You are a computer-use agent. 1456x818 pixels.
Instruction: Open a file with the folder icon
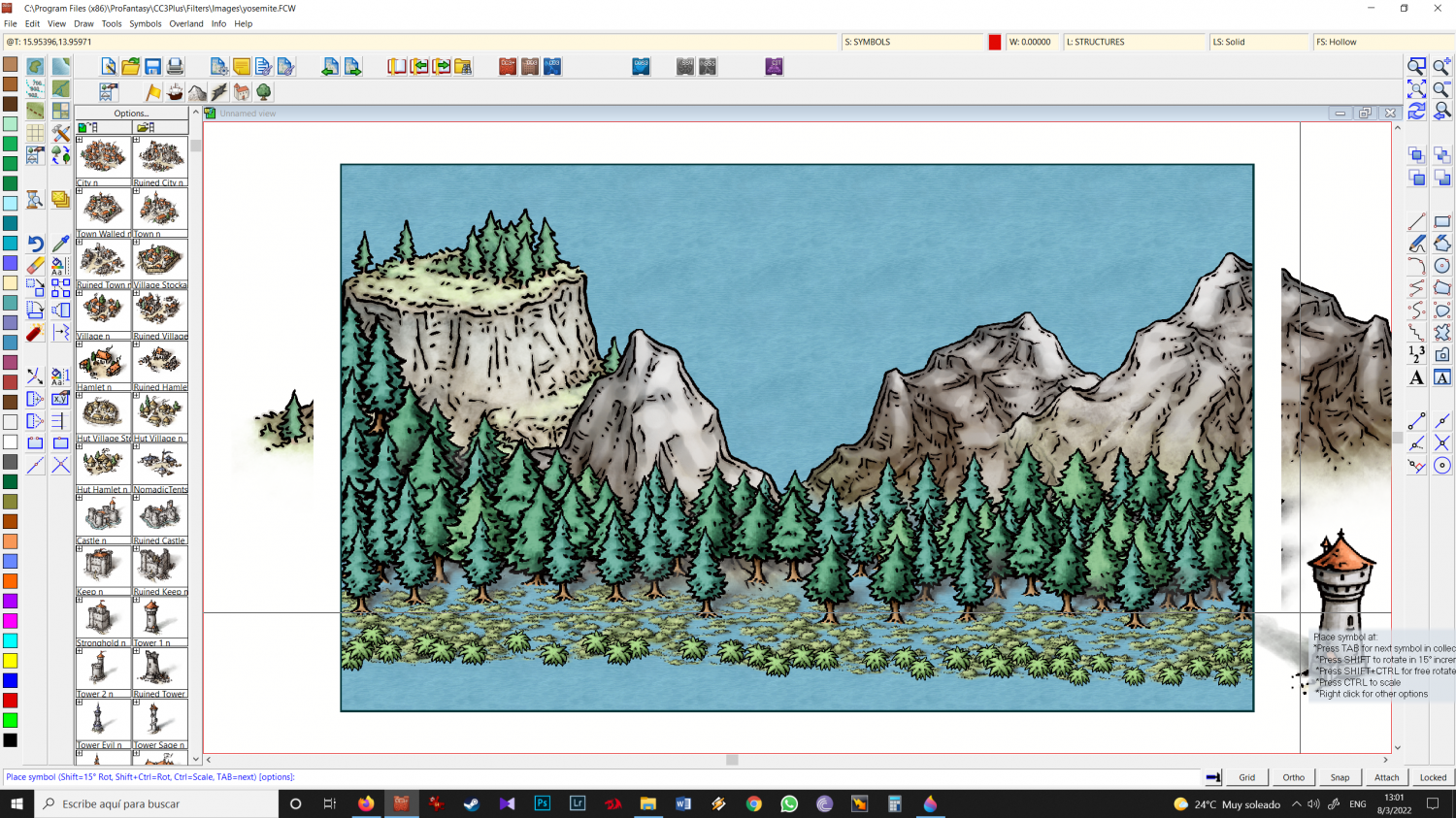coord(131,66)
